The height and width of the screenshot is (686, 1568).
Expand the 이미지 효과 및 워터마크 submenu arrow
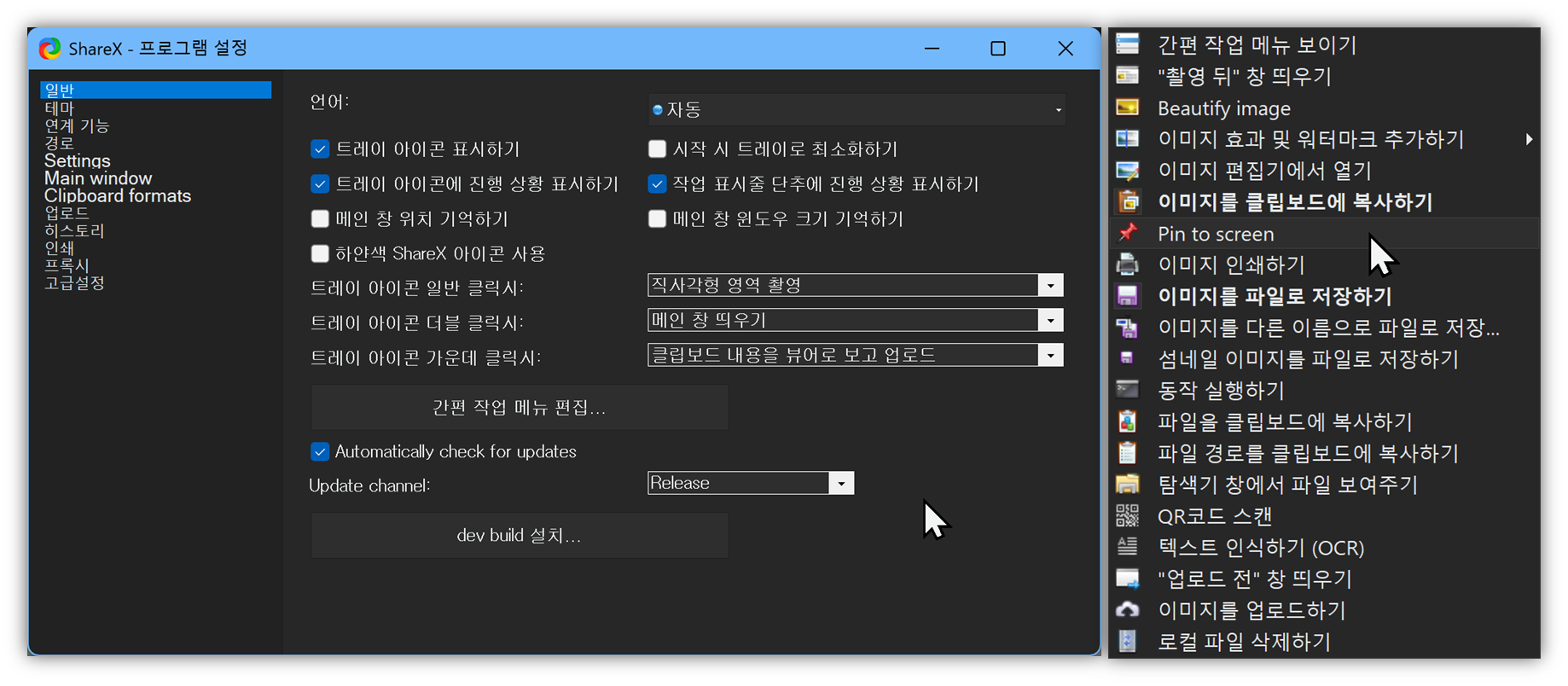click(x=1529, y=139)
